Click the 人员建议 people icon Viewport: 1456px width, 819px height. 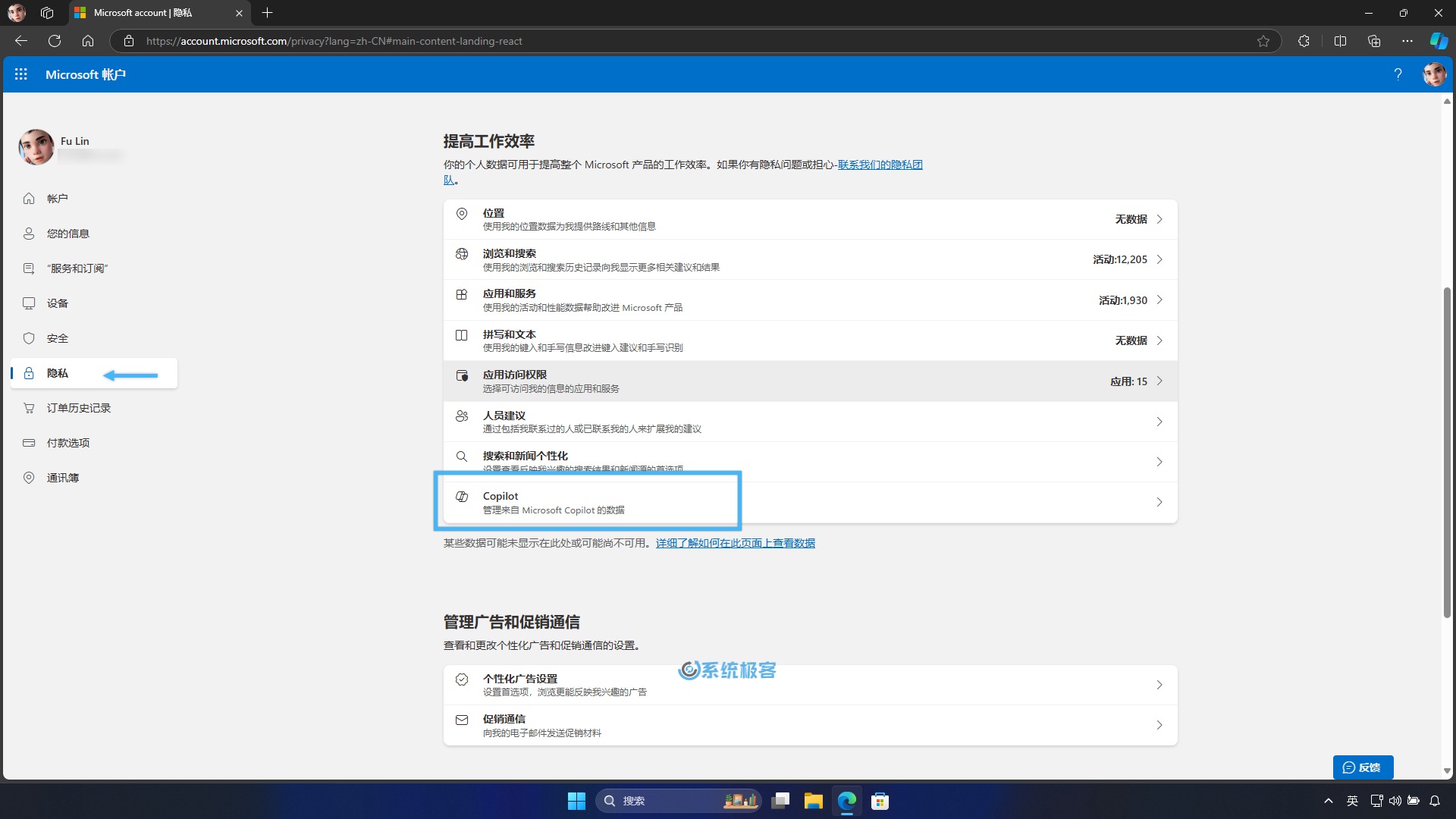click(x=462, y=416)
